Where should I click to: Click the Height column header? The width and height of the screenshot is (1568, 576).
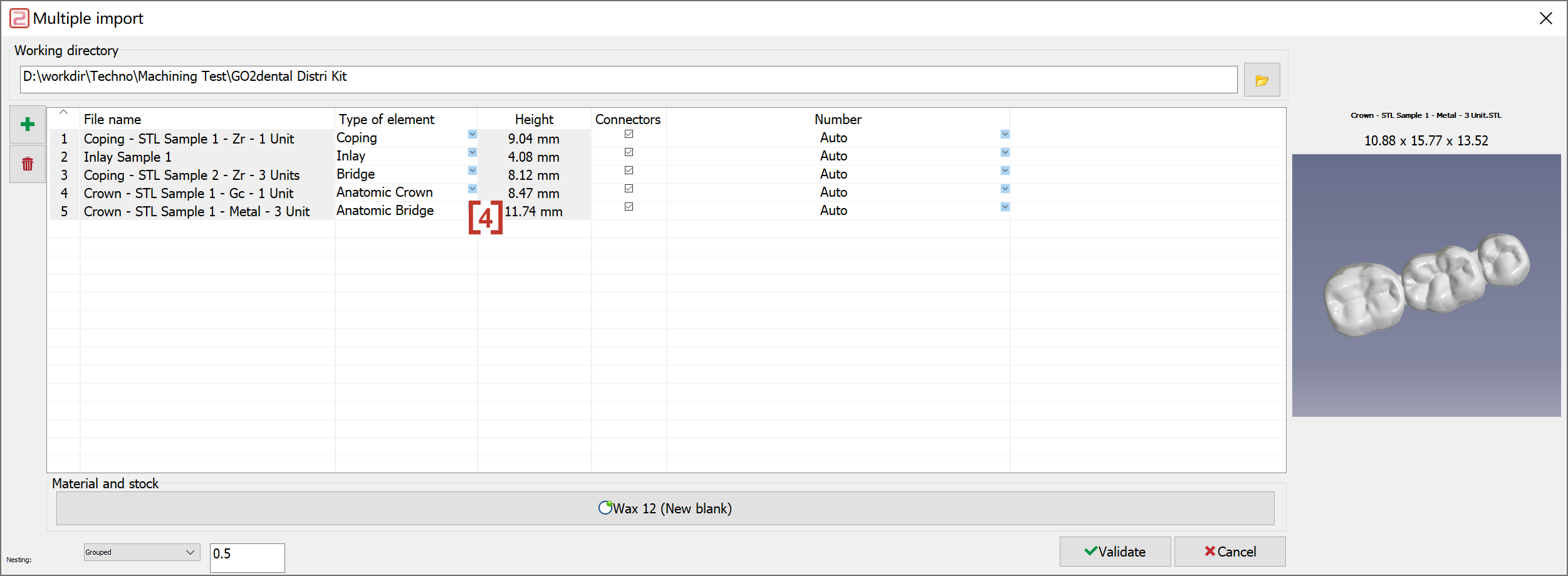pyautogui.click(x=534, y=119)
